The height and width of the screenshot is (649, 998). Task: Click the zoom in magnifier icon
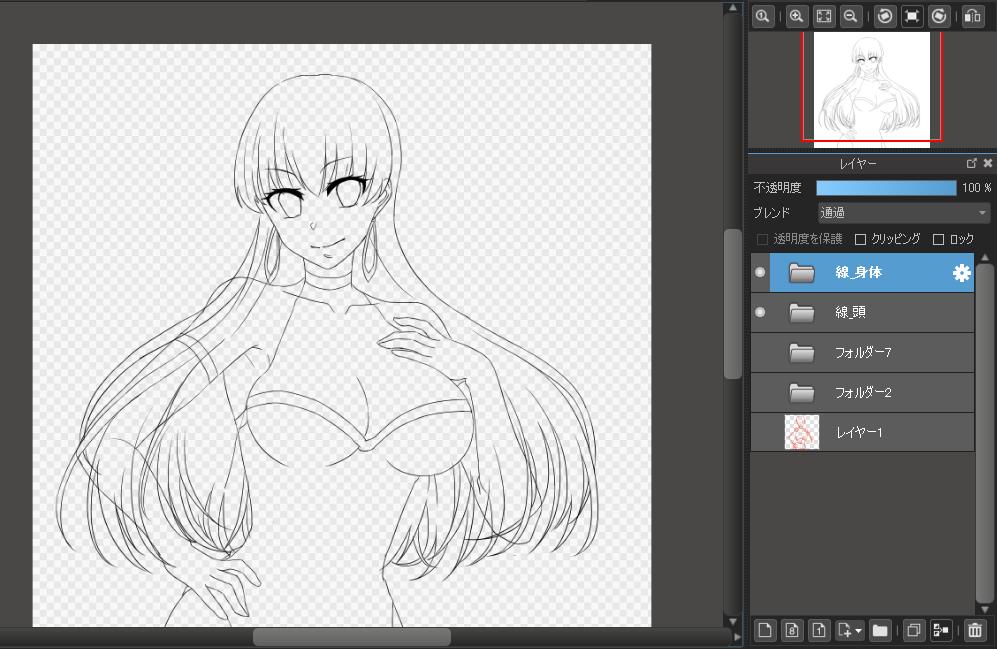(x=797, y=16)
